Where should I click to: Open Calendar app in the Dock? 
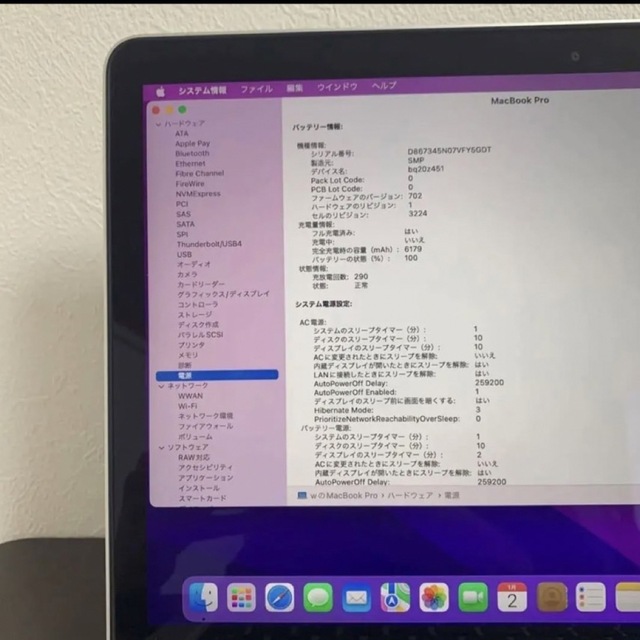512,597
